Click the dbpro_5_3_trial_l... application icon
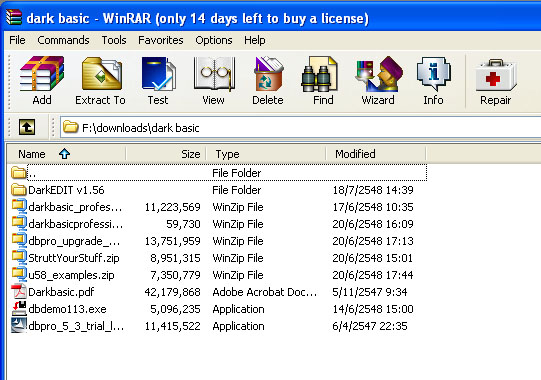The height and width of the screenshot is (380, 541). coord(19,325)
